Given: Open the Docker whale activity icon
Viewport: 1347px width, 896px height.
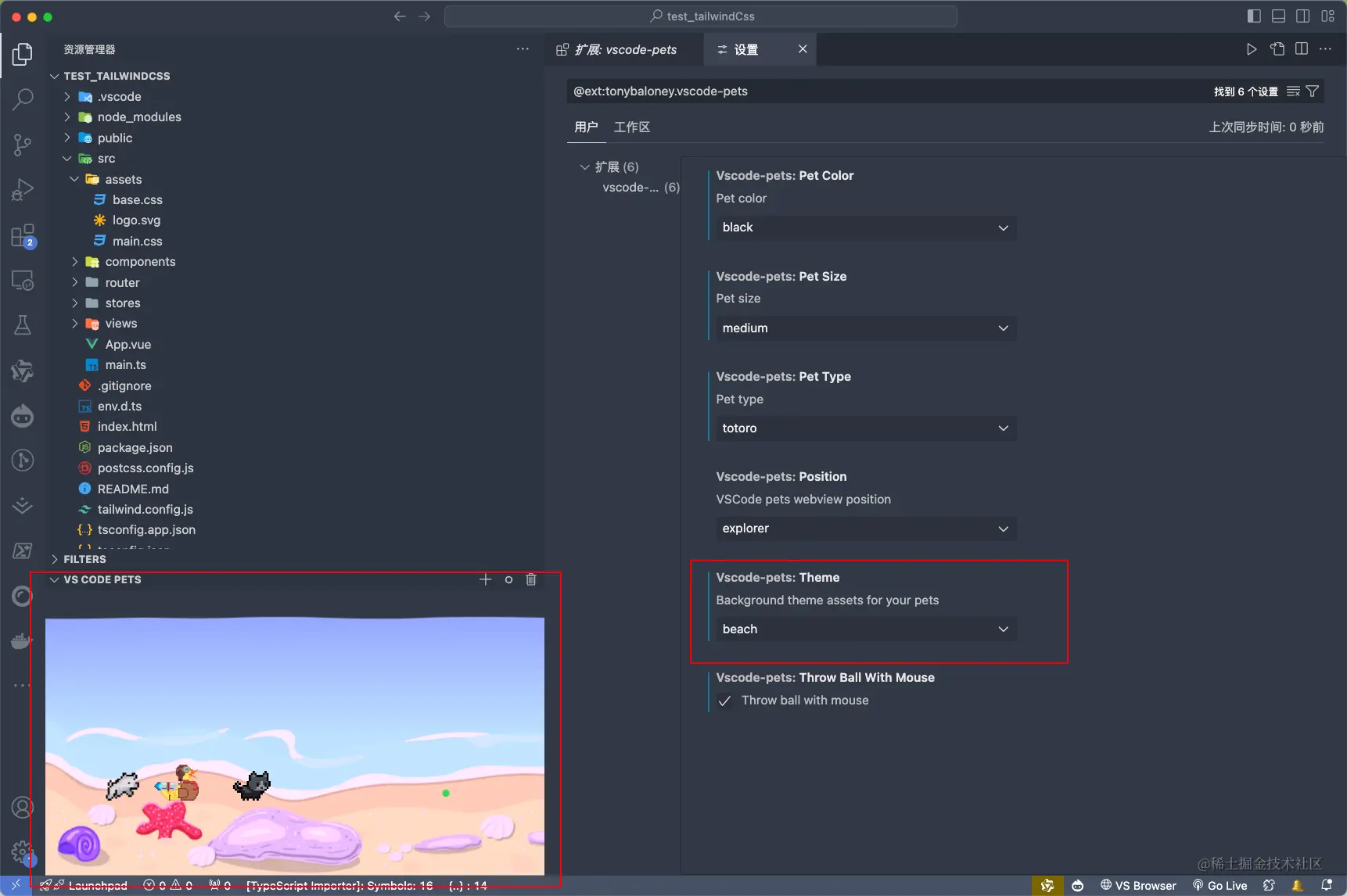Looking at the screenshot, I should click(23, 641).
